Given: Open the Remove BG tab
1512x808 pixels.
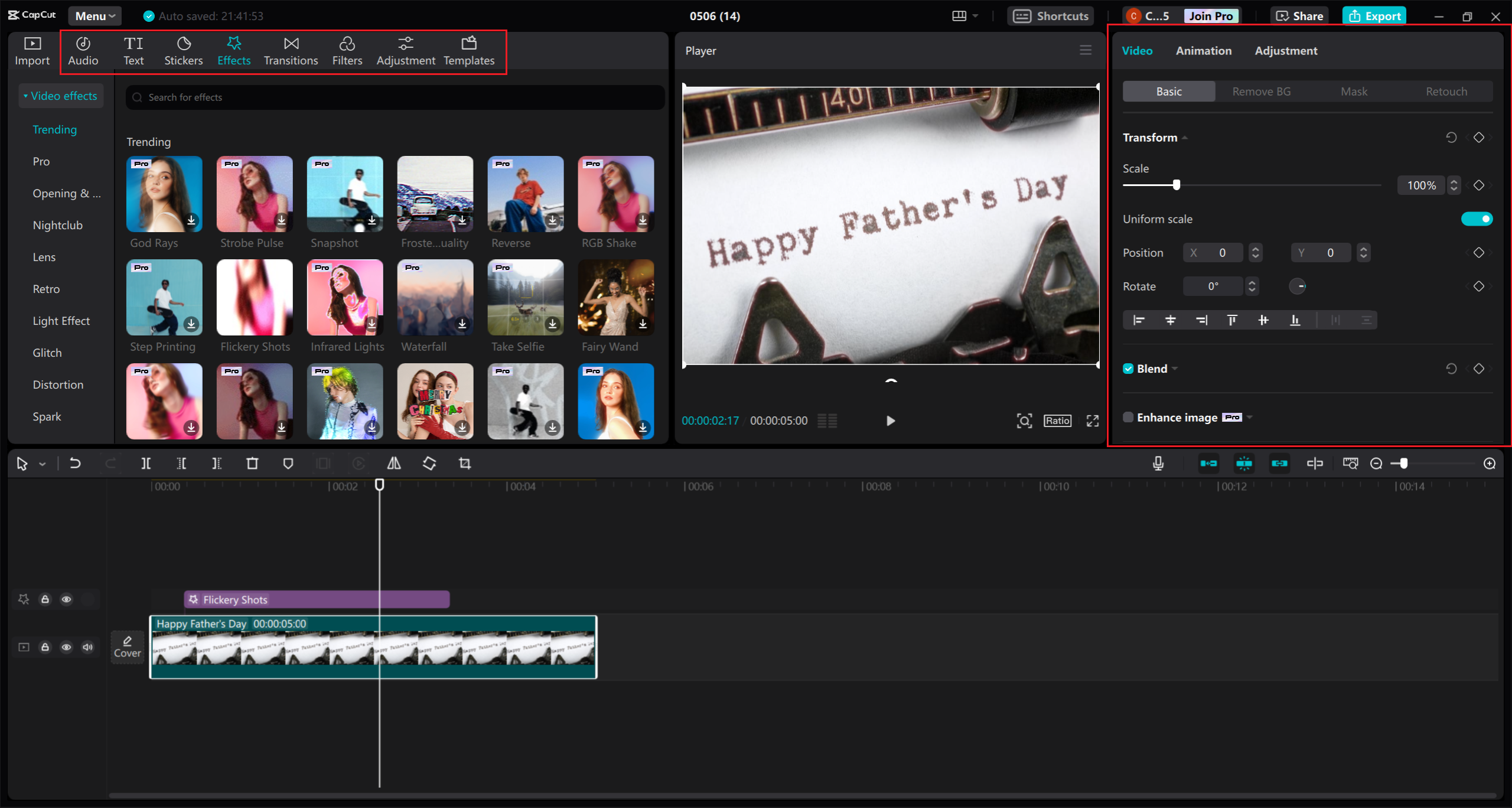Looking at the screenshot, I should click(x=1261, y=91).
